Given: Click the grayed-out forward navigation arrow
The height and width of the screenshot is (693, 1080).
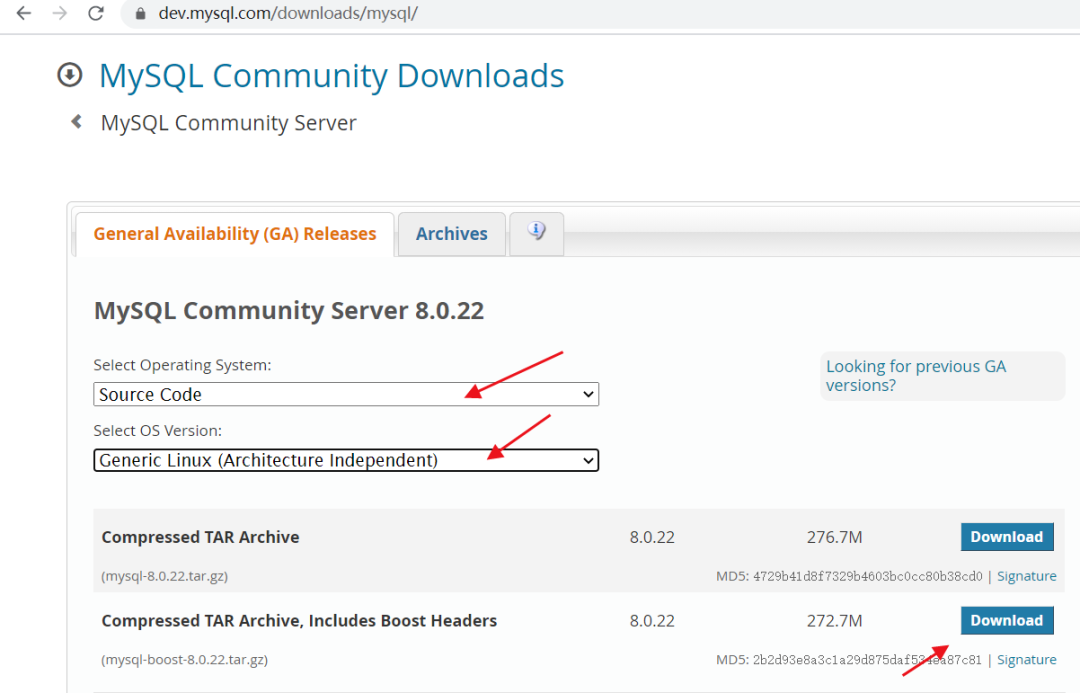Looking at the screenshot, I should click(x=60, y=14).
